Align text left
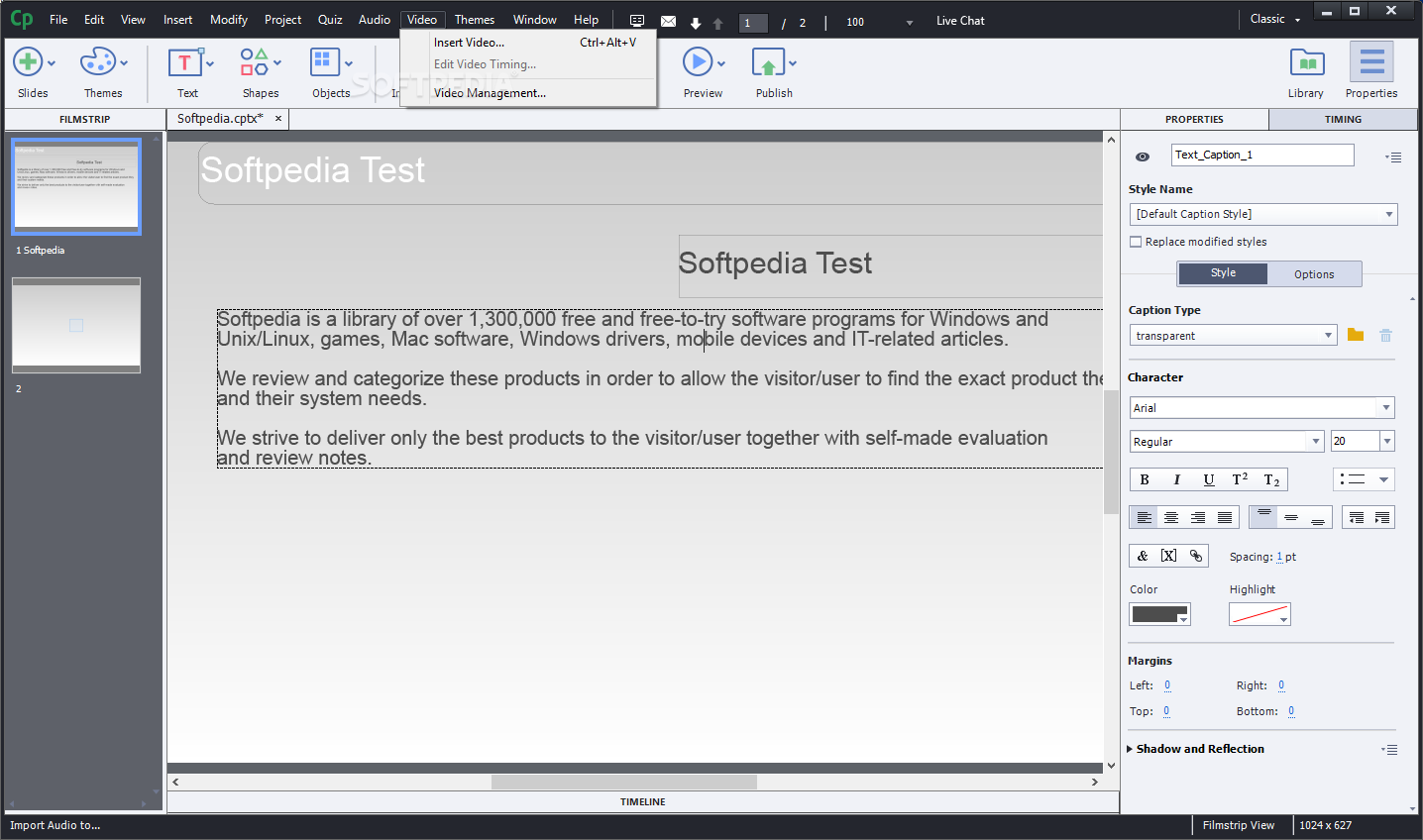Image resolution: width=1423 pixels, height=840 pixels. [1144, 517]
